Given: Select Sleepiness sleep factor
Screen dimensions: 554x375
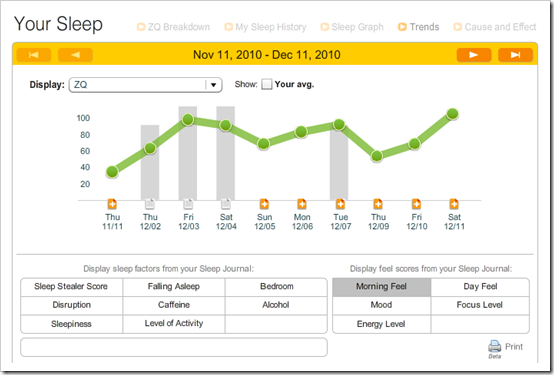Looking at the screenshot, I should coord(71,324).
